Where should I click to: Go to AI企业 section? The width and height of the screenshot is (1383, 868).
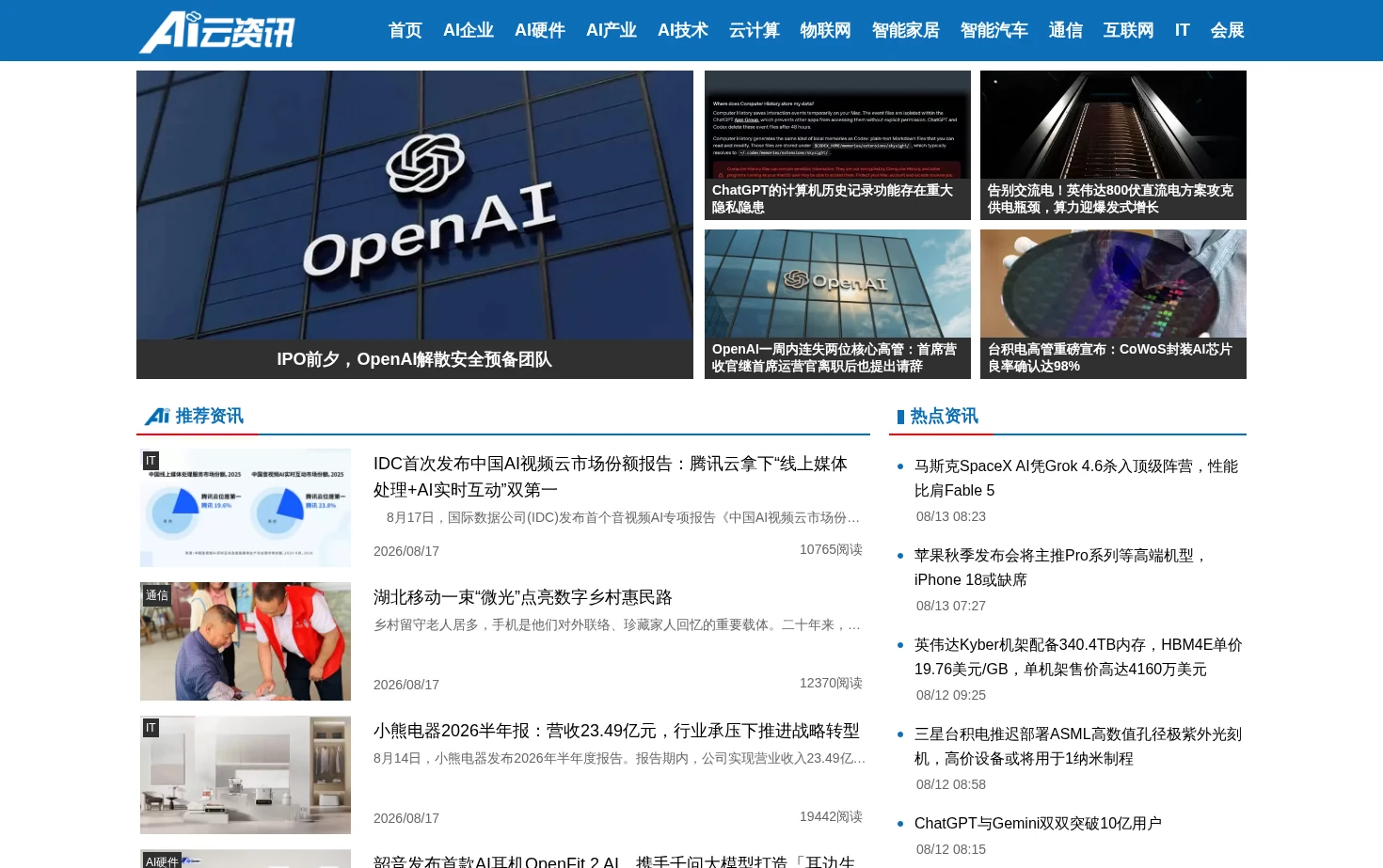coord(469,30)
